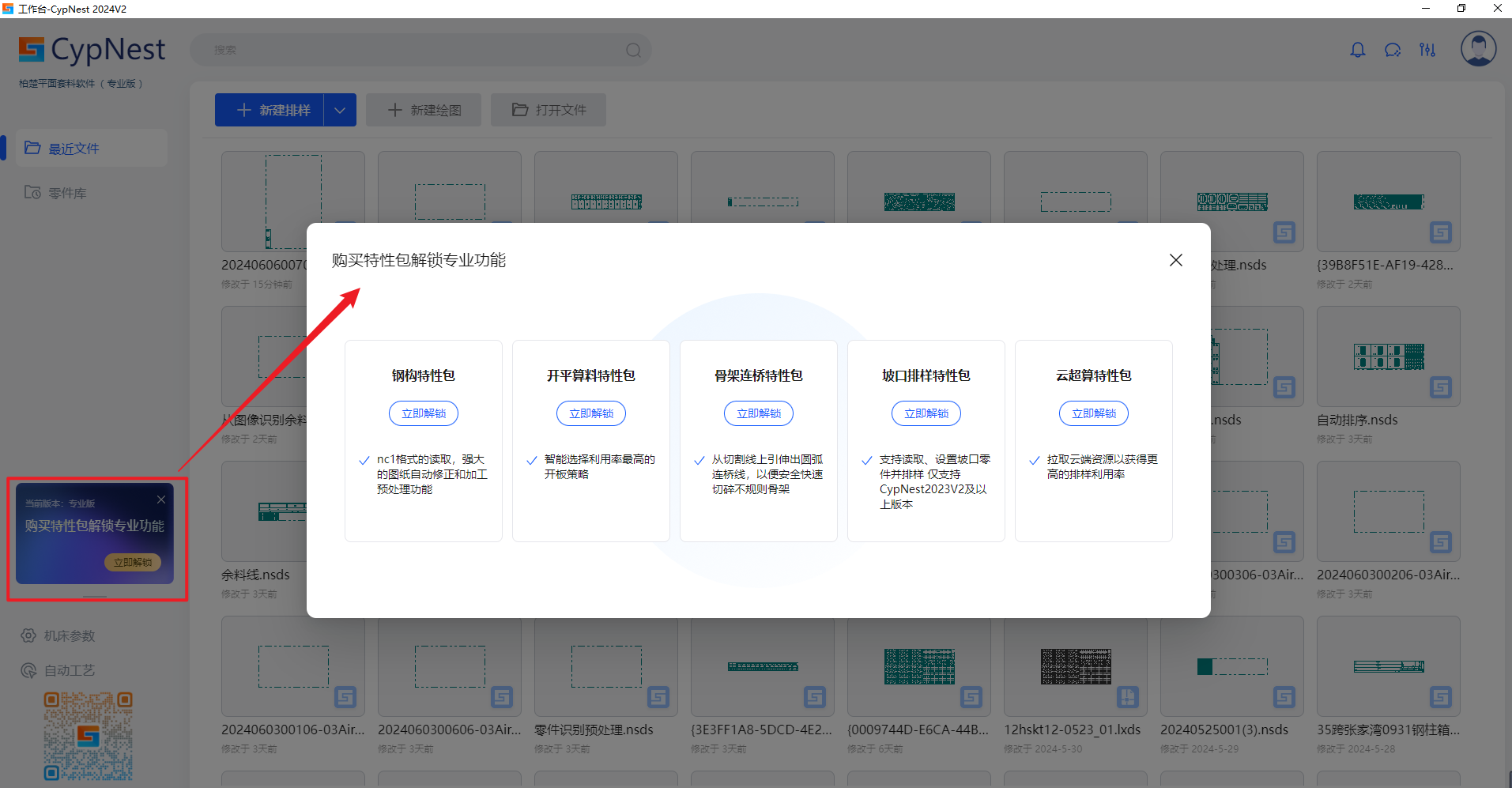Dismiss the 购买特性包 promo banner
The width and height of the screenshot is (1512, 788).
coord(161,500)
